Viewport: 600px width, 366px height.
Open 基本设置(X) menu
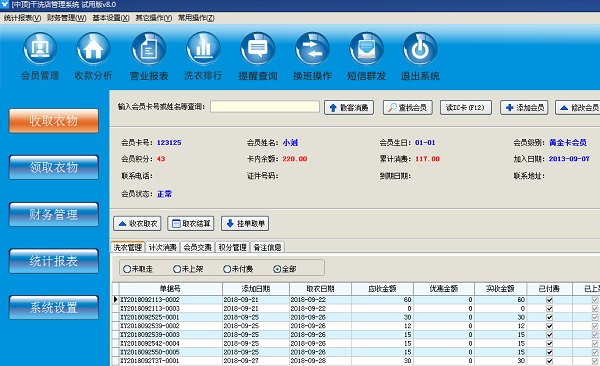click(x=111, y=18)
